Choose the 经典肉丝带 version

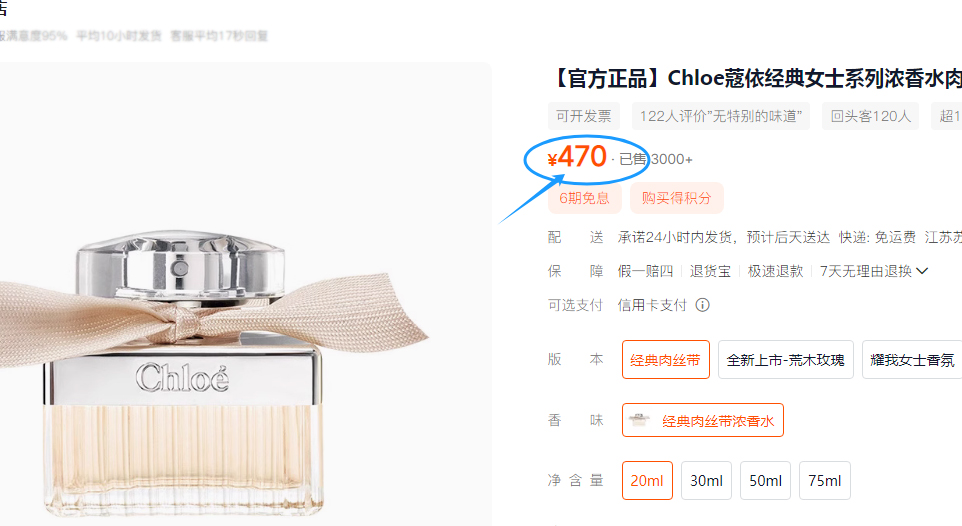(666, 360)
